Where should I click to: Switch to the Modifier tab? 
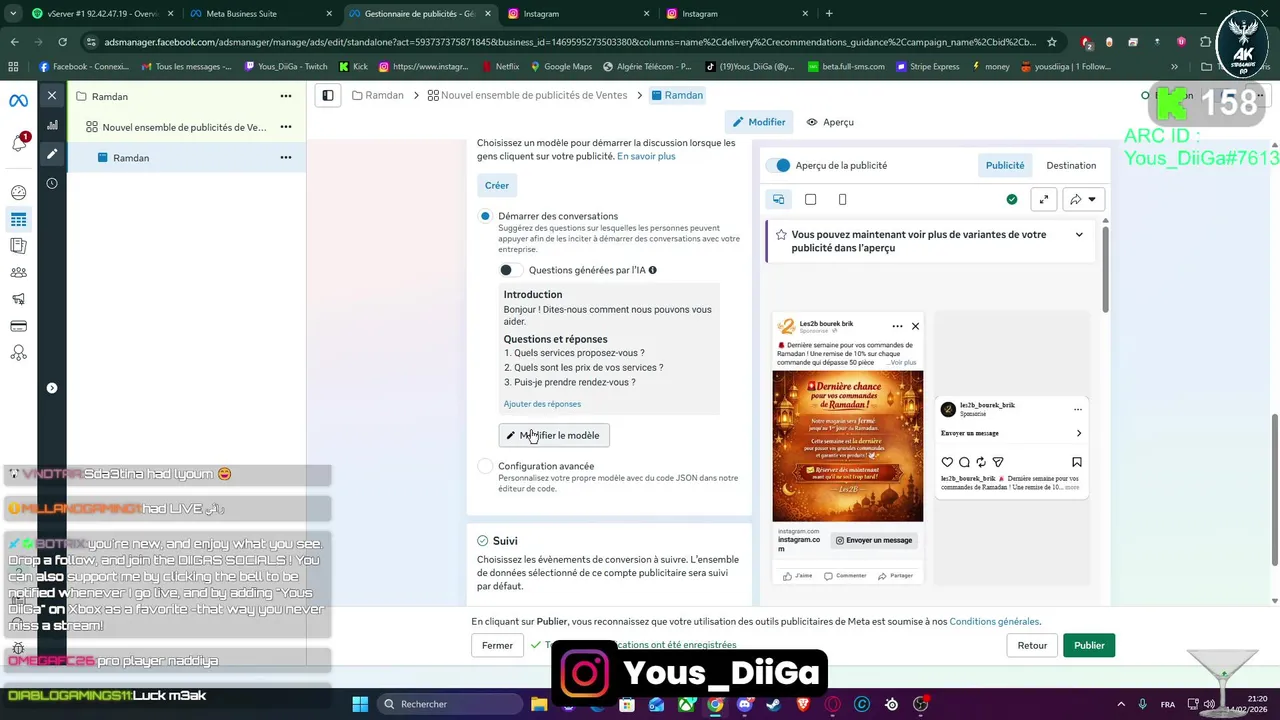[759, 122]
